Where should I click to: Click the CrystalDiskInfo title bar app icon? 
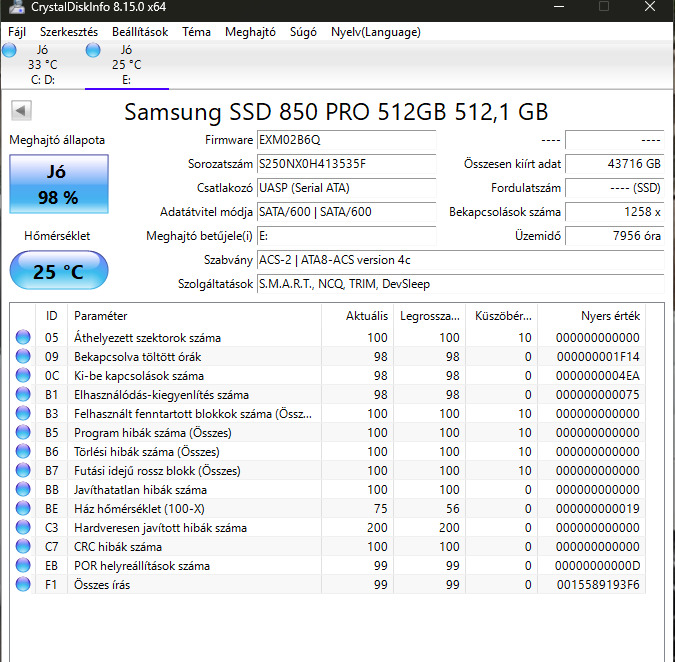tap(16, 6)
